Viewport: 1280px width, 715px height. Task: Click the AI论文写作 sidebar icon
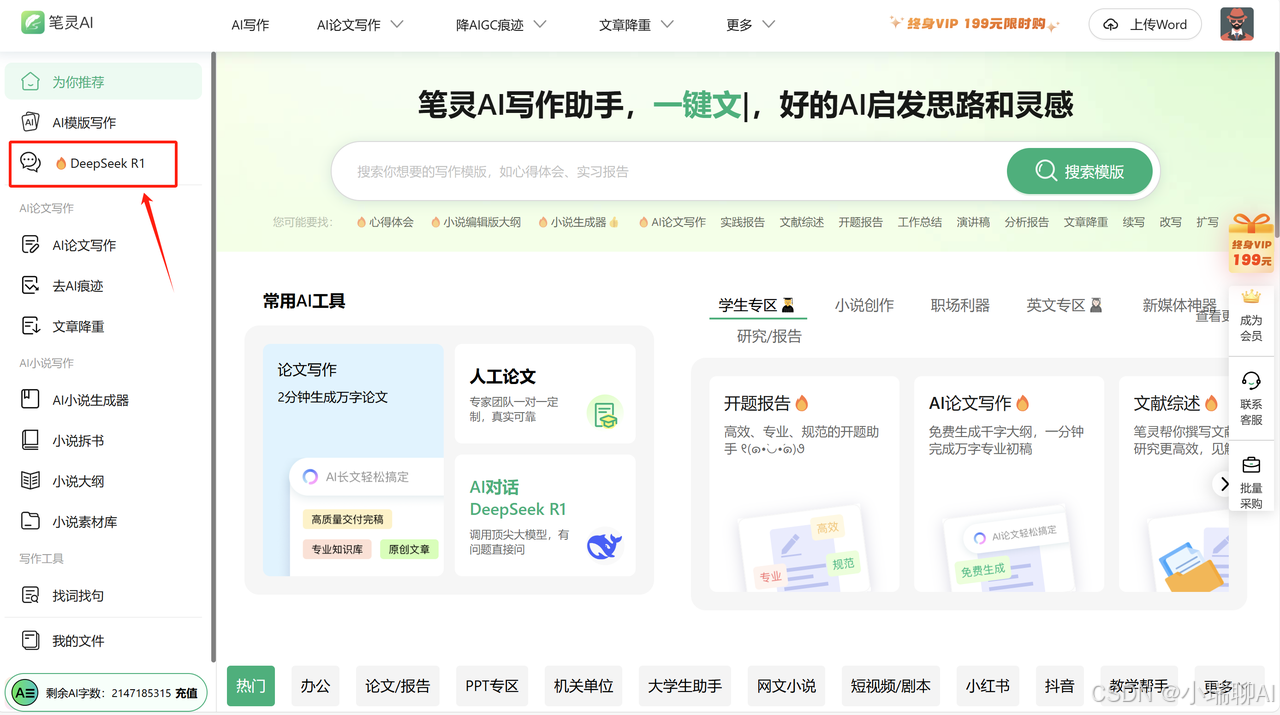coord(31,245)
